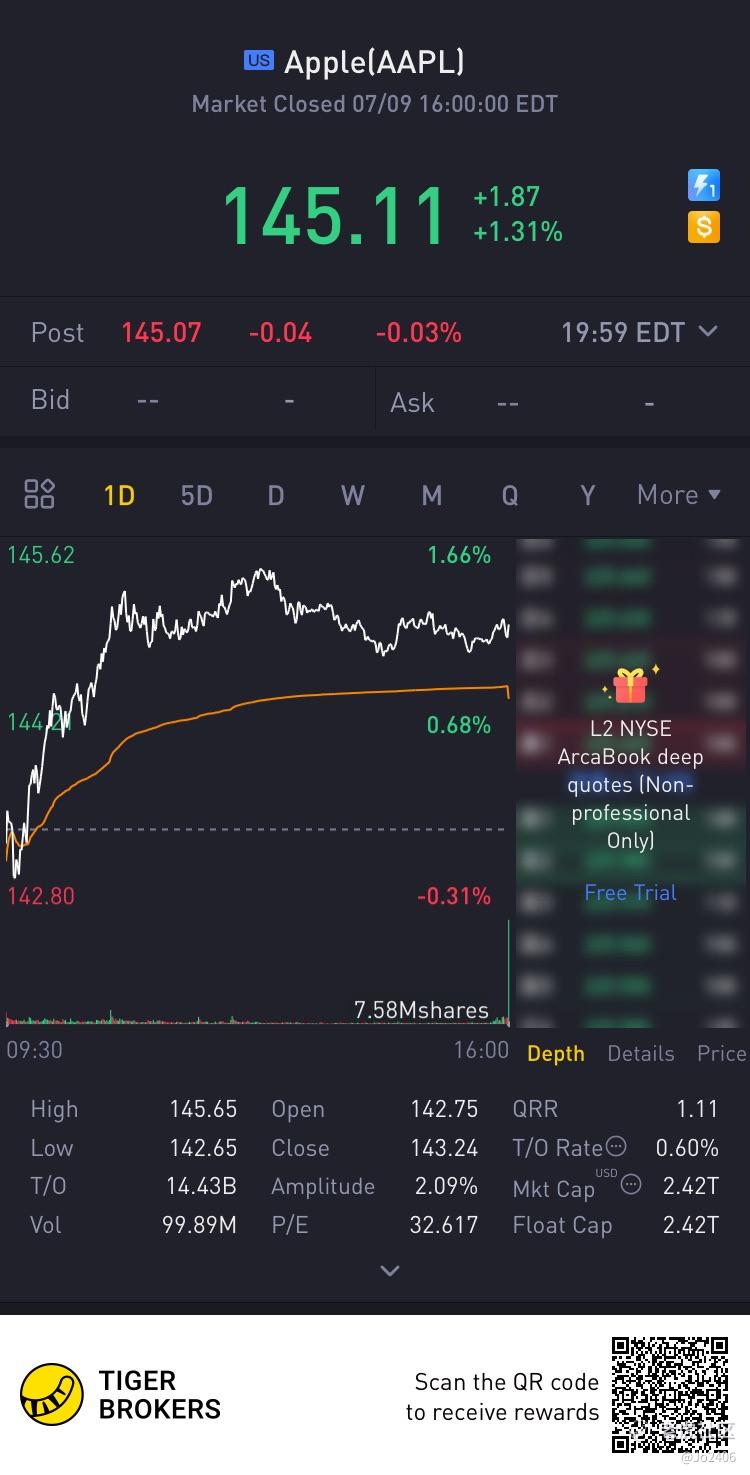Expand the post-market 19:59 EDT dropdown
The image size is (750, 1475).
[639, 332]
